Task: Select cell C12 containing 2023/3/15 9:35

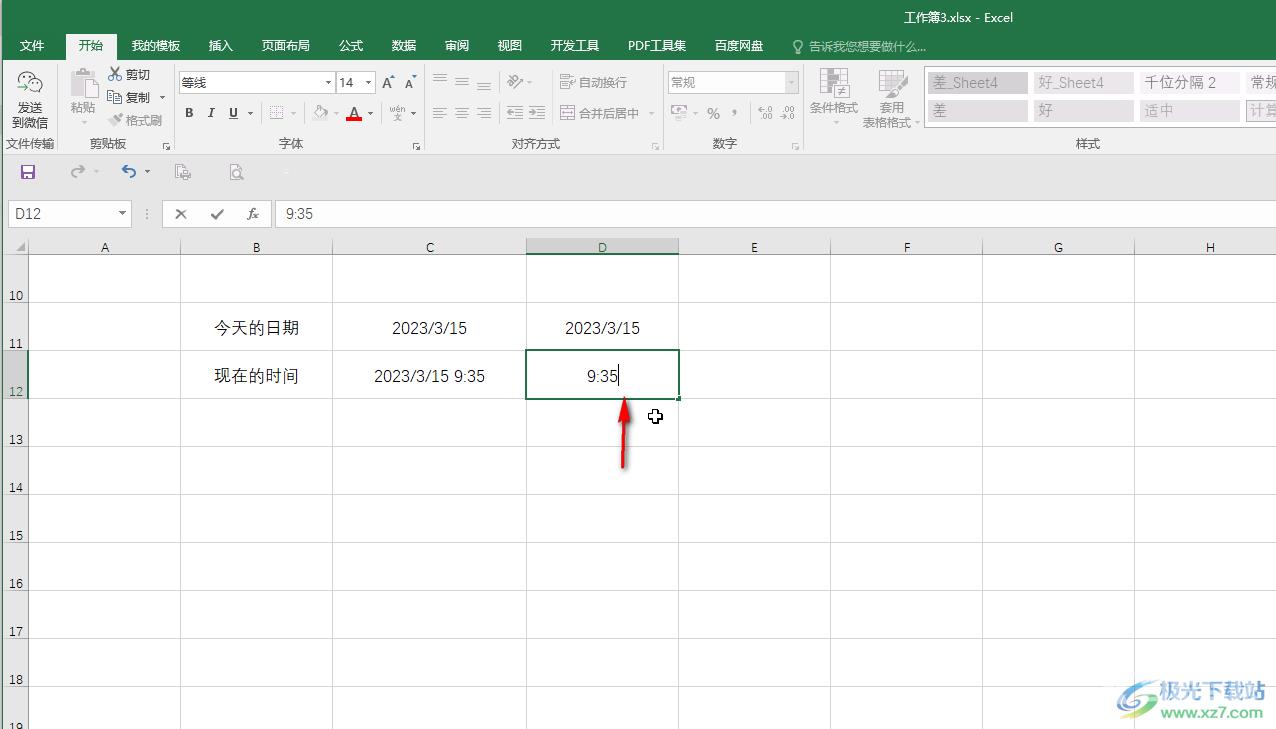Action: [429, 375]
